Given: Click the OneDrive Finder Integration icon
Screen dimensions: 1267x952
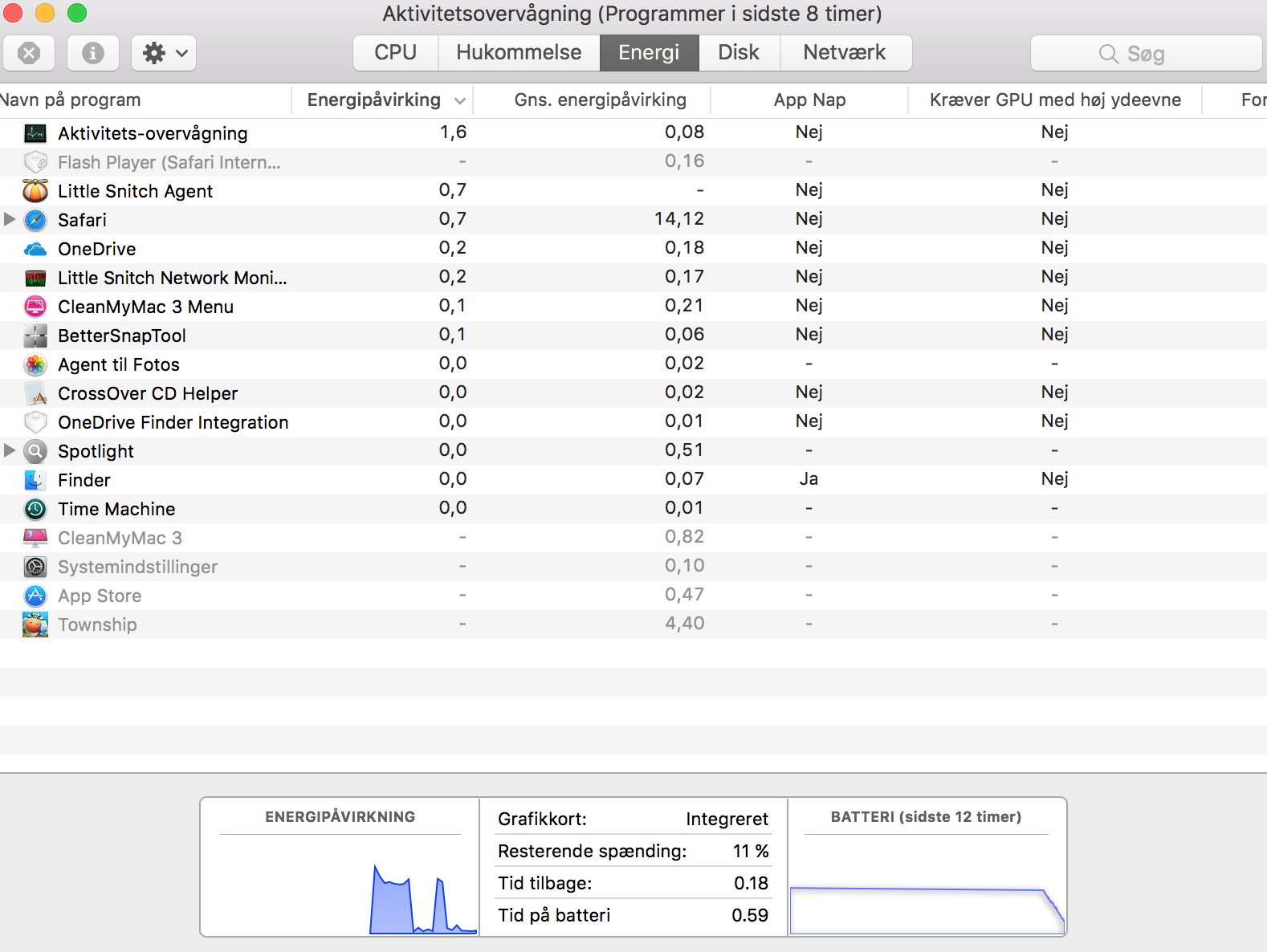Looking at the screenshot, I should click(x=35, y=422).
